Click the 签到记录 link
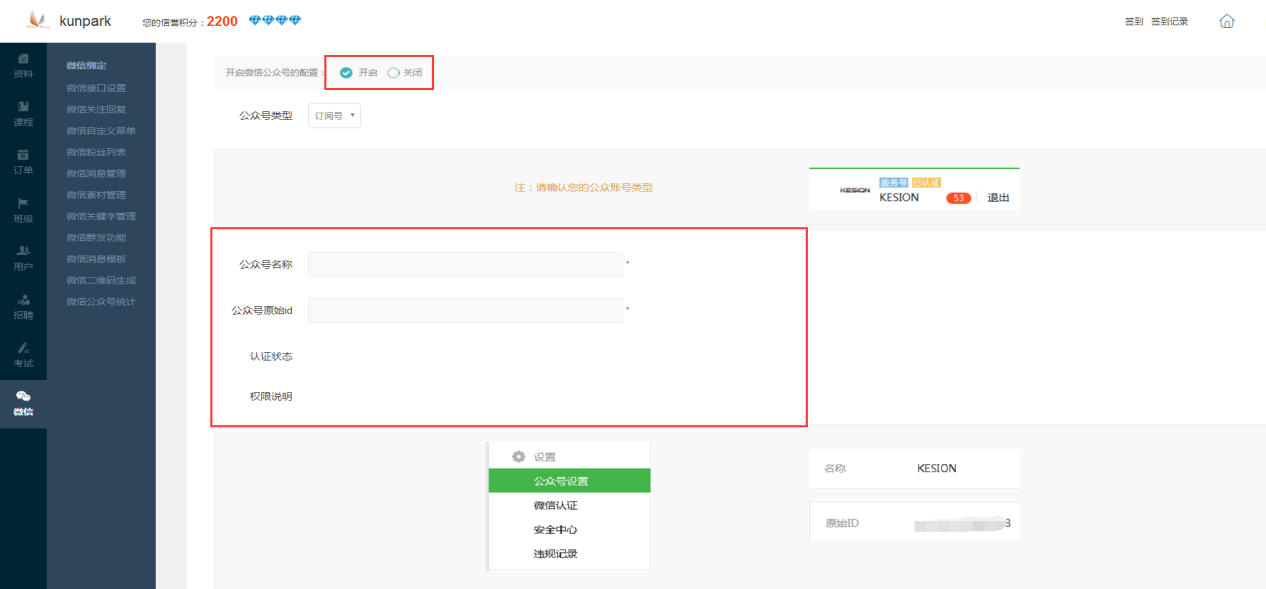Image resolution: width=1266 pixels, height=589 pixels. click(1169, 21)
